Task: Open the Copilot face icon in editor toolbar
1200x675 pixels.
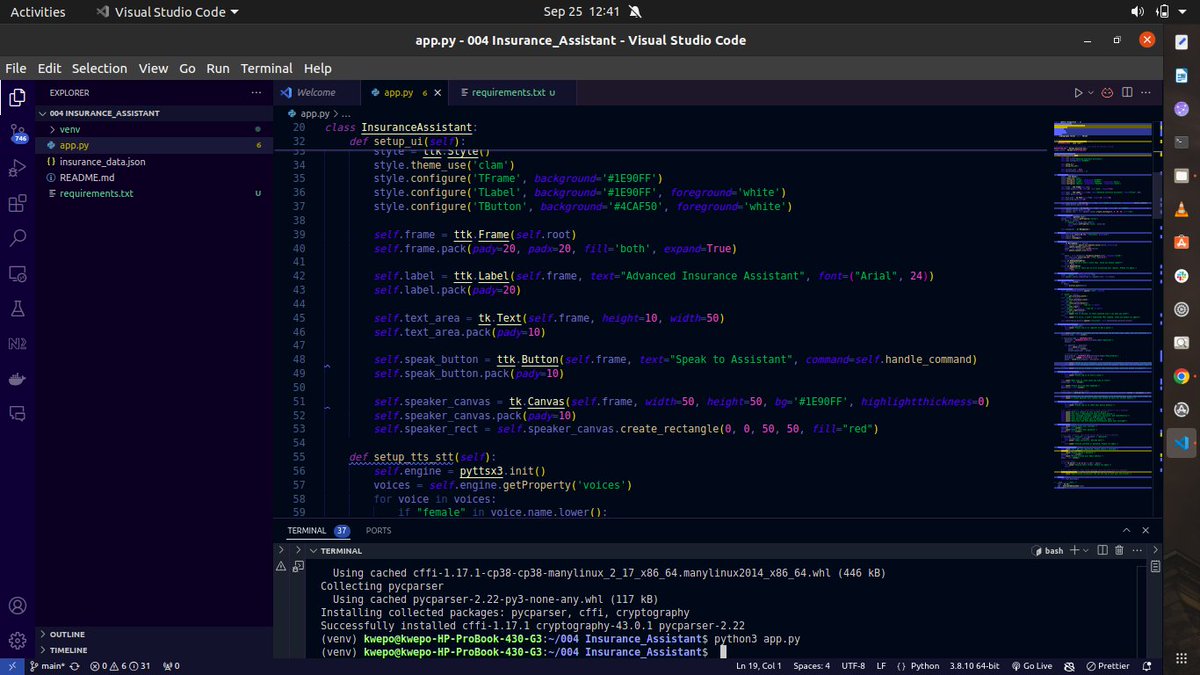Action: point(1107,92)
